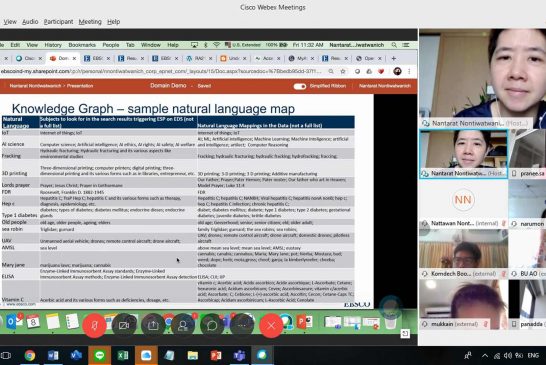Open Webex more options ellipsis button
The height and width of the screenshot is (365, 546).
click(242, 325)
